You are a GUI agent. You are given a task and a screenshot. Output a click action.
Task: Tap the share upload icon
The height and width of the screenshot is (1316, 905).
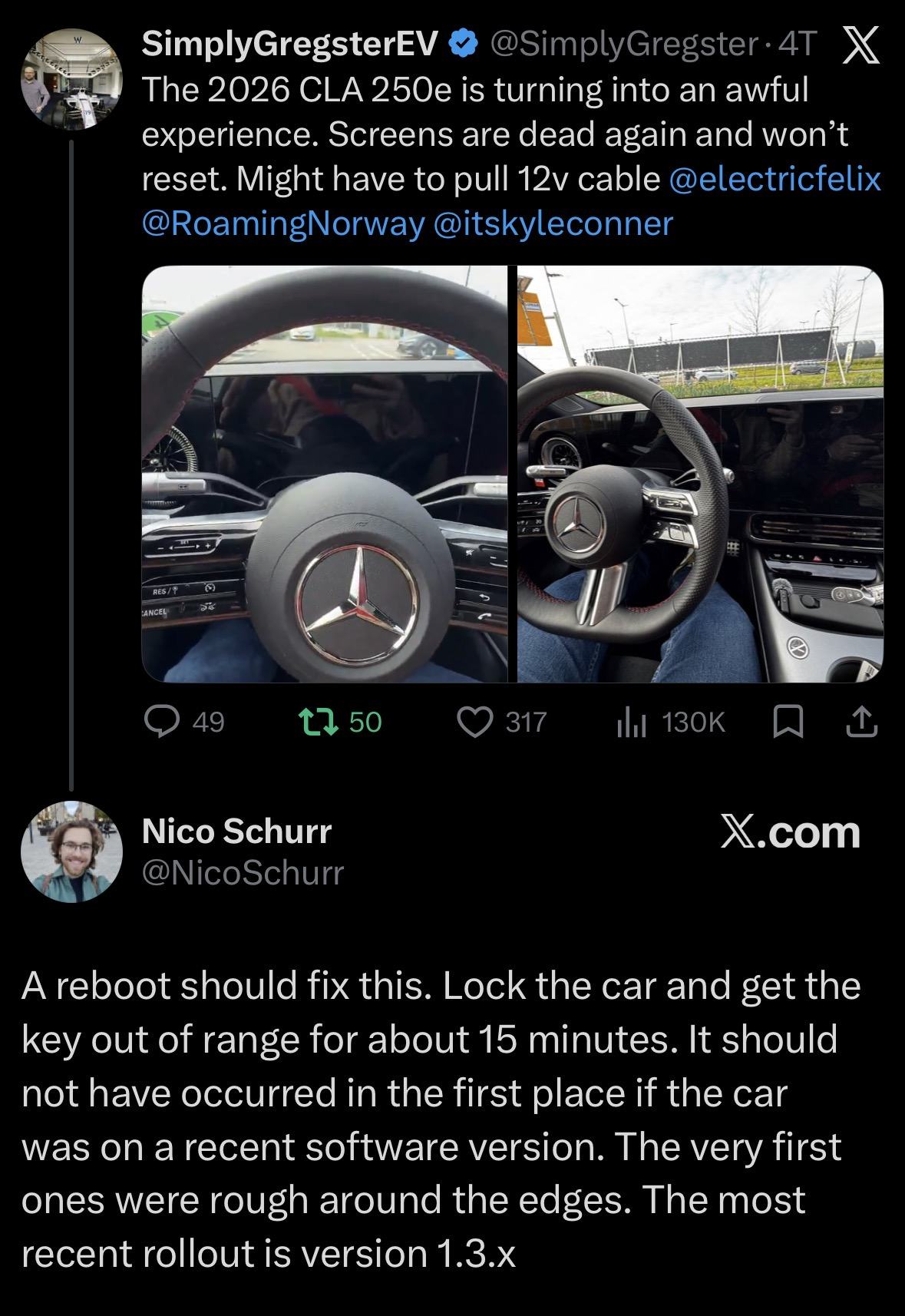point(862,722)
